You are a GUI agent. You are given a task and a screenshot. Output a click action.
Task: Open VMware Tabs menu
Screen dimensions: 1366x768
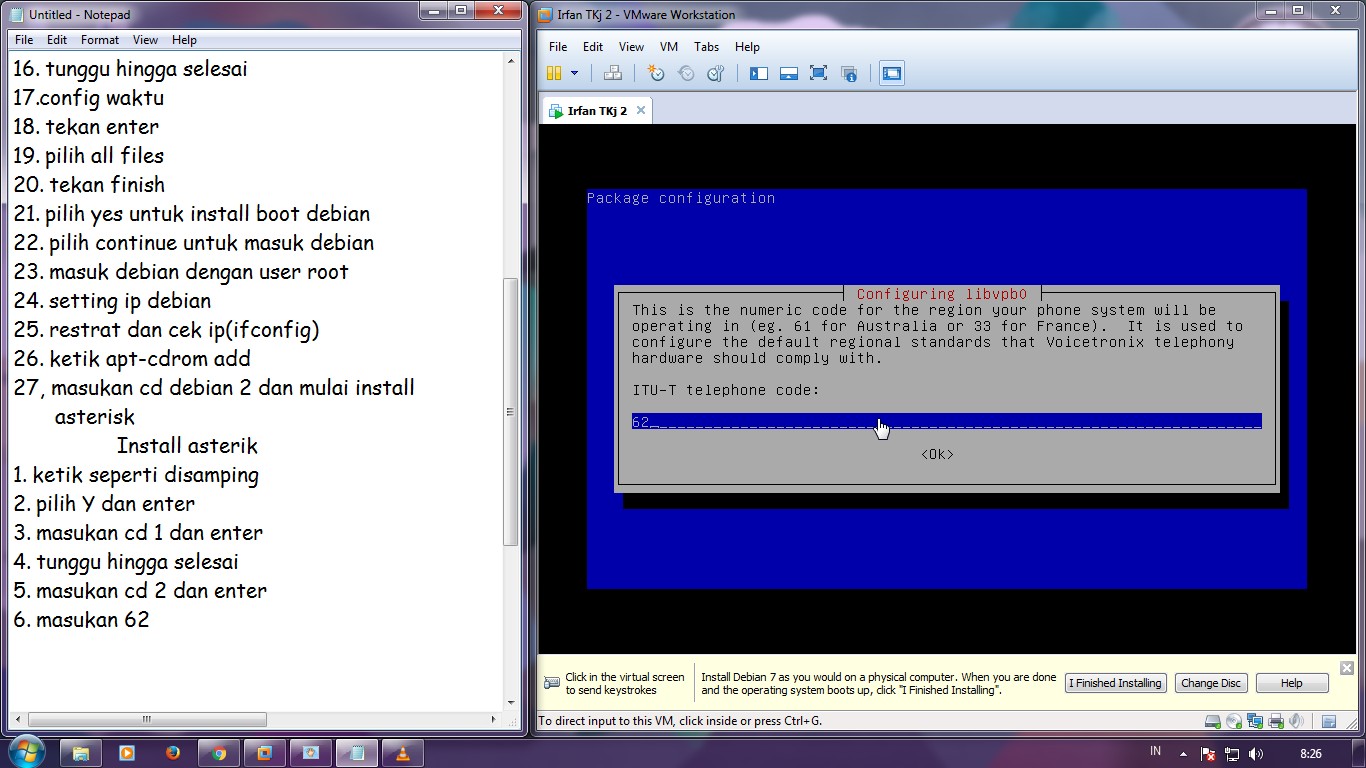[x=706, y=47]
